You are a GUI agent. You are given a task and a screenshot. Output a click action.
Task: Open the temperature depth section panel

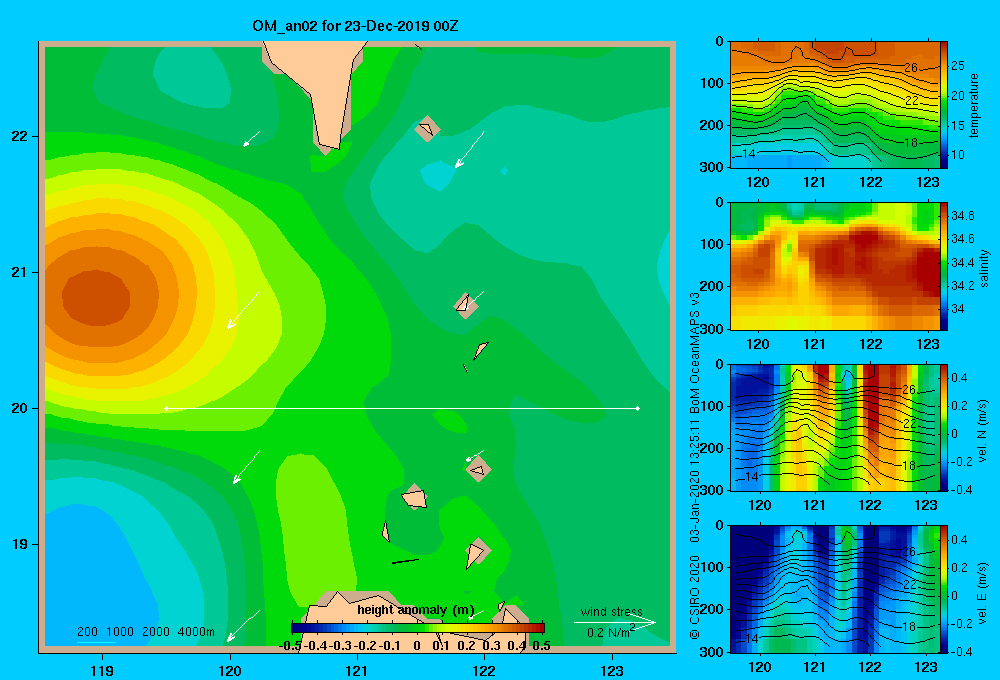[x=835, y=105]
